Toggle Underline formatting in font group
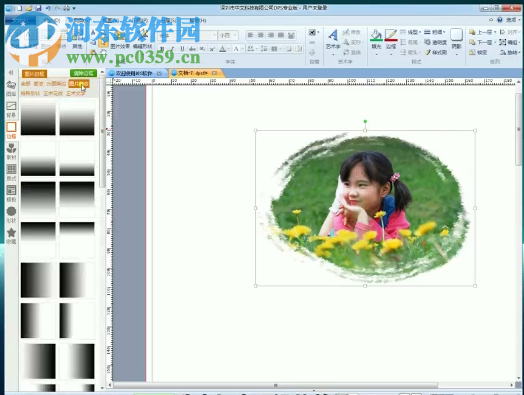 point(182,49)
